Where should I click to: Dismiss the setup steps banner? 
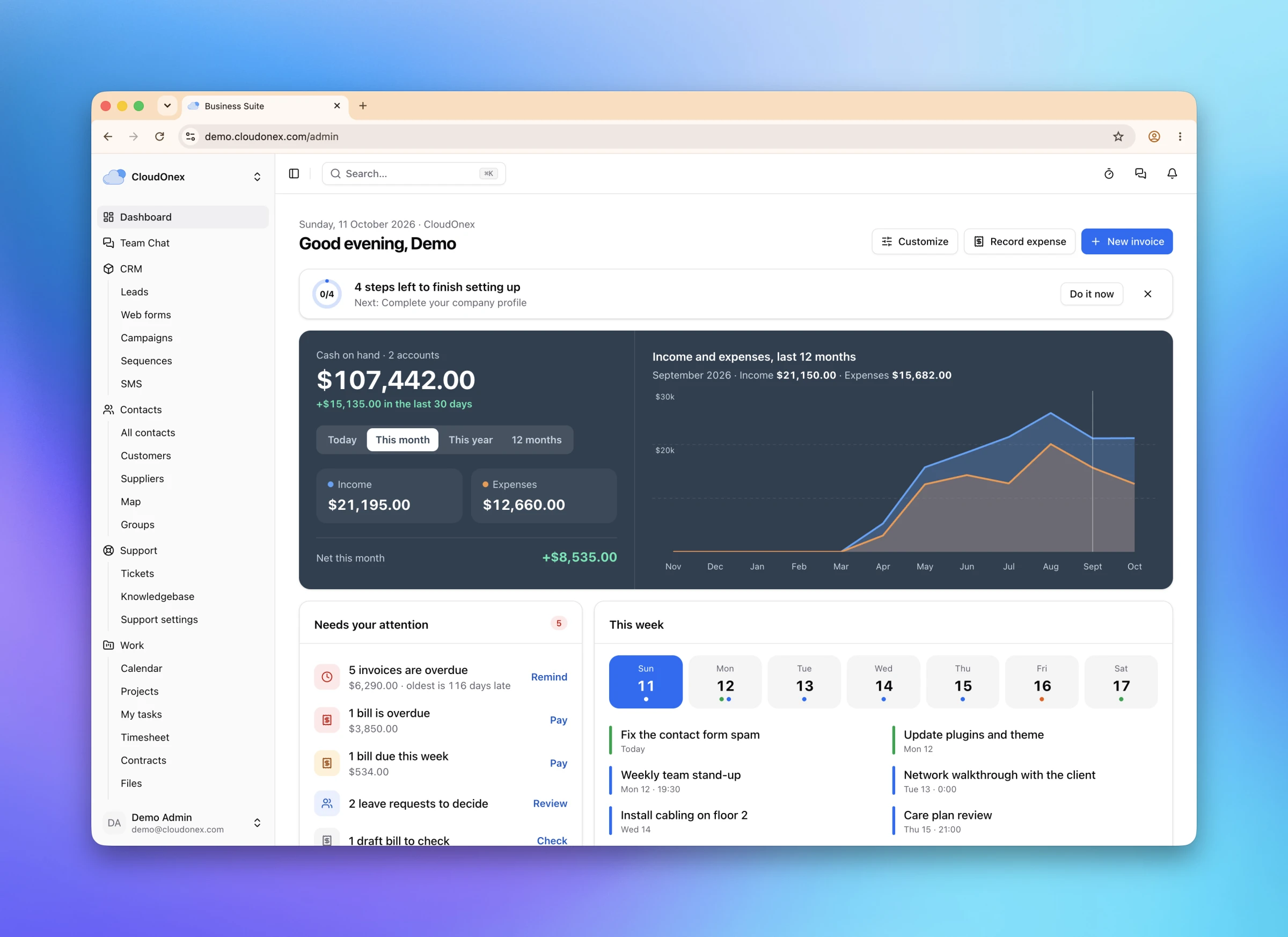(1148, 294)
